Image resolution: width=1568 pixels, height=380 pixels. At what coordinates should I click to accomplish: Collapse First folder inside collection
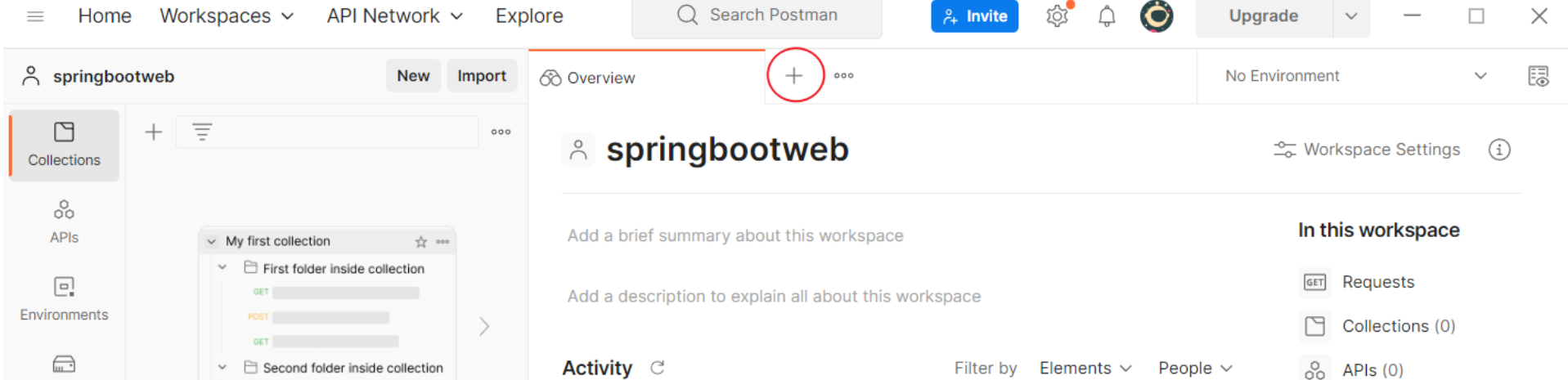[222, 268]
